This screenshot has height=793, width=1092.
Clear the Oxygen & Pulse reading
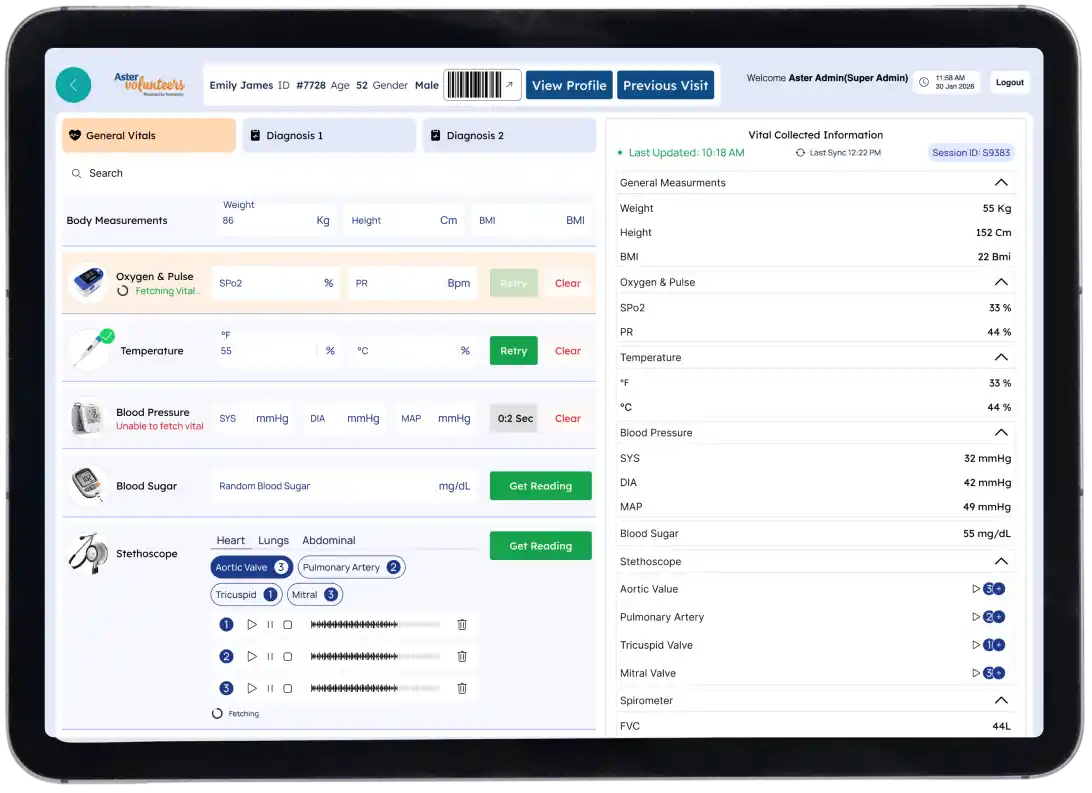[x=568, y=283]
